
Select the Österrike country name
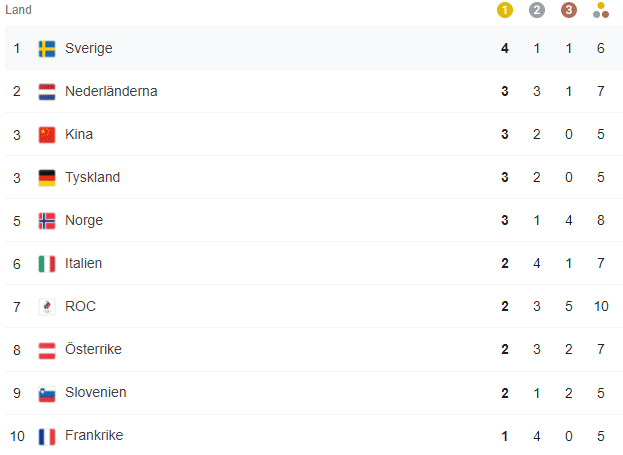(93, 349)
